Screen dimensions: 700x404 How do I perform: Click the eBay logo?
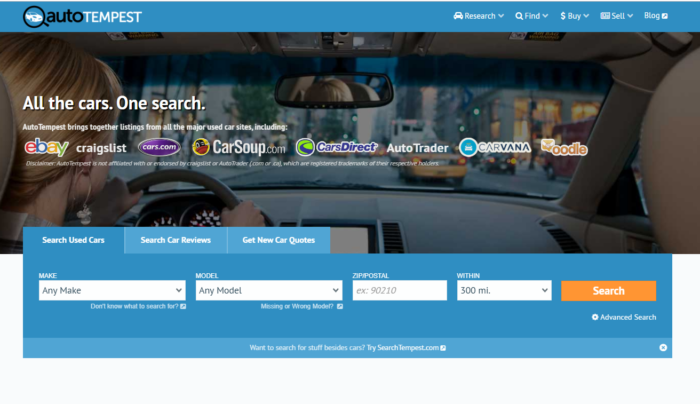pyautogui.click(x=46, y=147)
